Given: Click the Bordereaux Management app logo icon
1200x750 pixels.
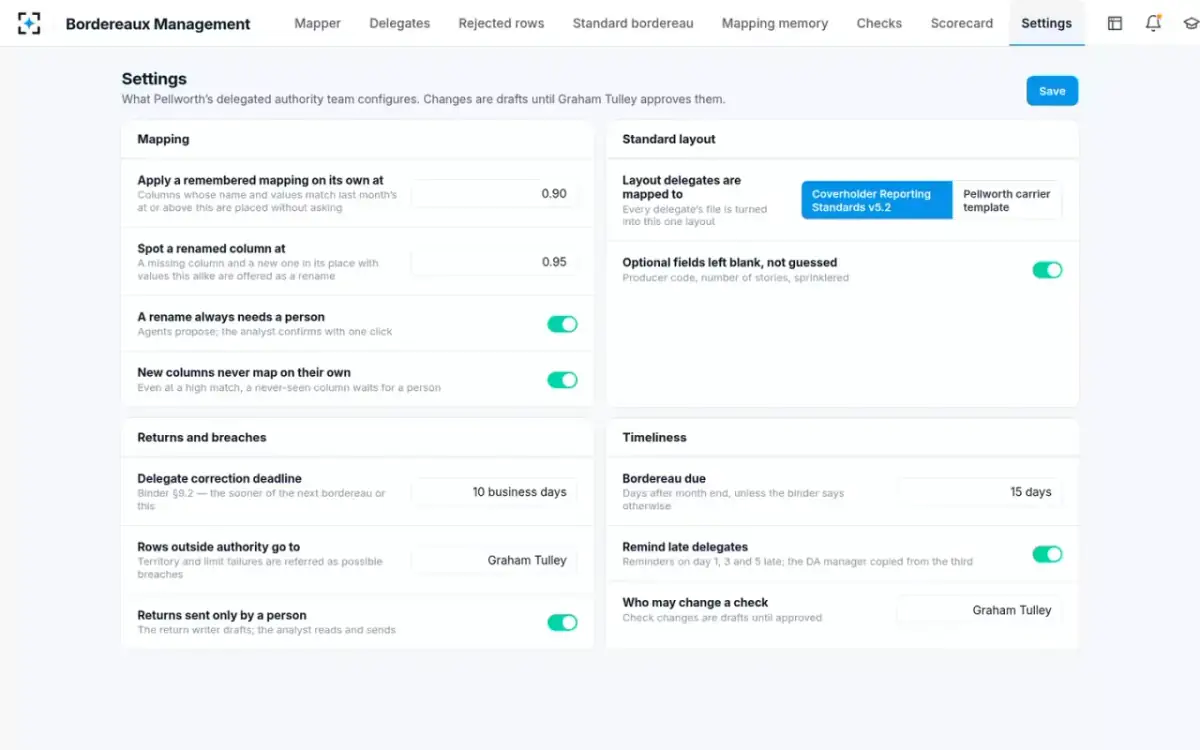Looking at the screenshot, I should coord(29,23).
